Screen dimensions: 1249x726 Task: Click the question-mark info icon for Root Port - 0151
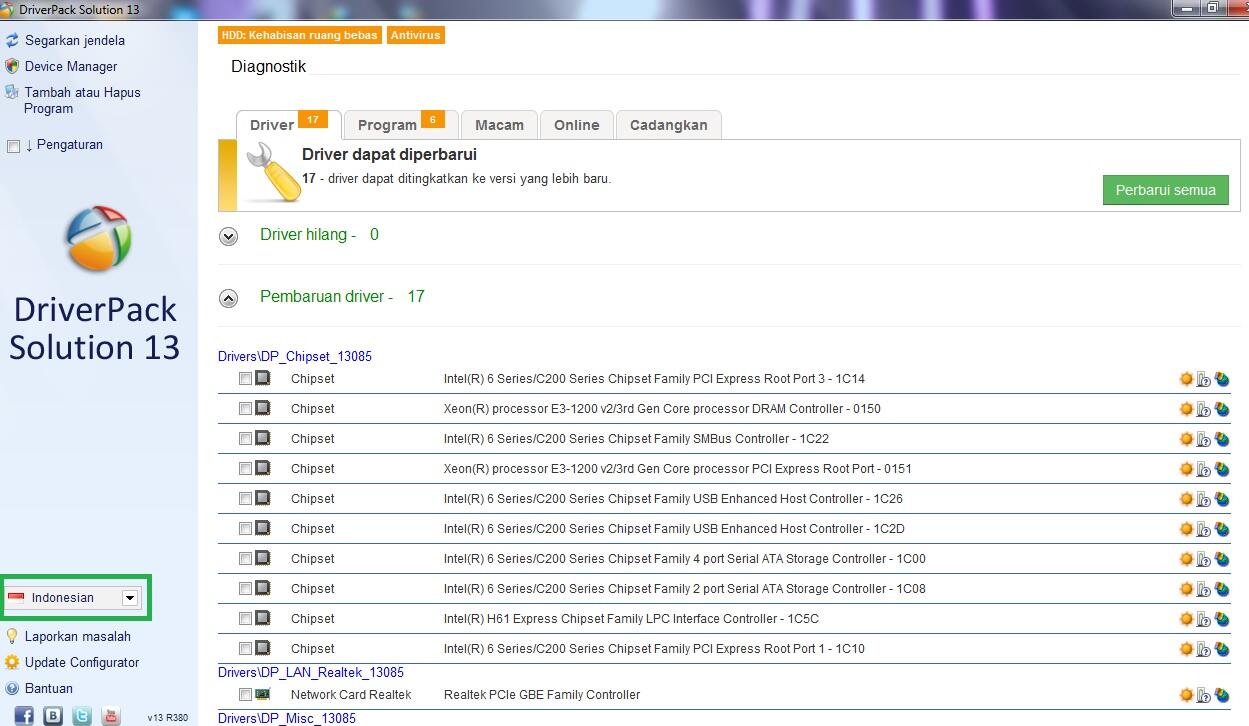(x=1204, y=470)
